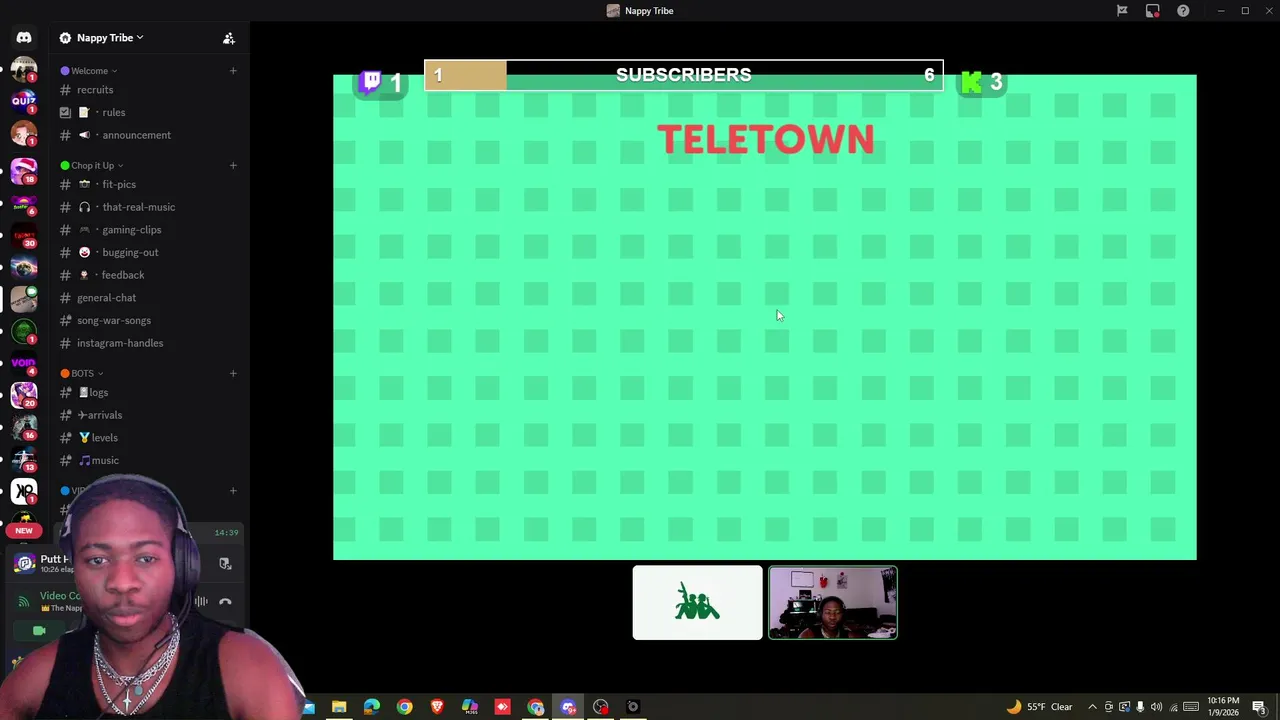The width and height of the screenshot is (1280, 720).
Task: Open the QUIZ server icon
Action: pyautogui.click(x=24, y=100)
